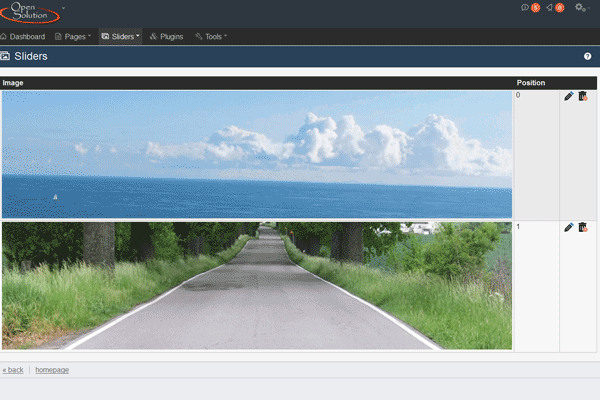The image size is (600, 400).
Task: Delete the road slider at position 1
Action: tap(583, 228)
